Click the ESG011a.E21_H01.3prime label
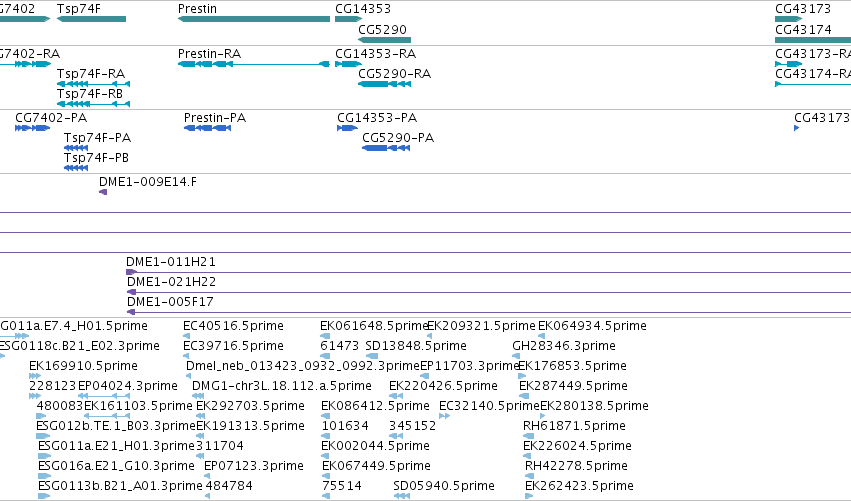Screen dimensions: 851x501 click(x=116, y=446)
